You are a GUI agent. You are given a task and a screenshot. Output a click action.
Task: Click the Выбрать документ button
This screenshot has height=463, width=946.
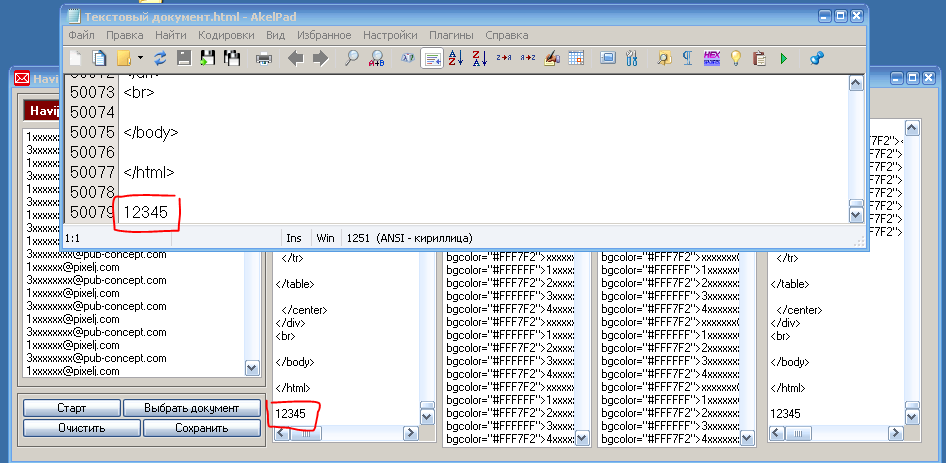click(x=191, y=408)
